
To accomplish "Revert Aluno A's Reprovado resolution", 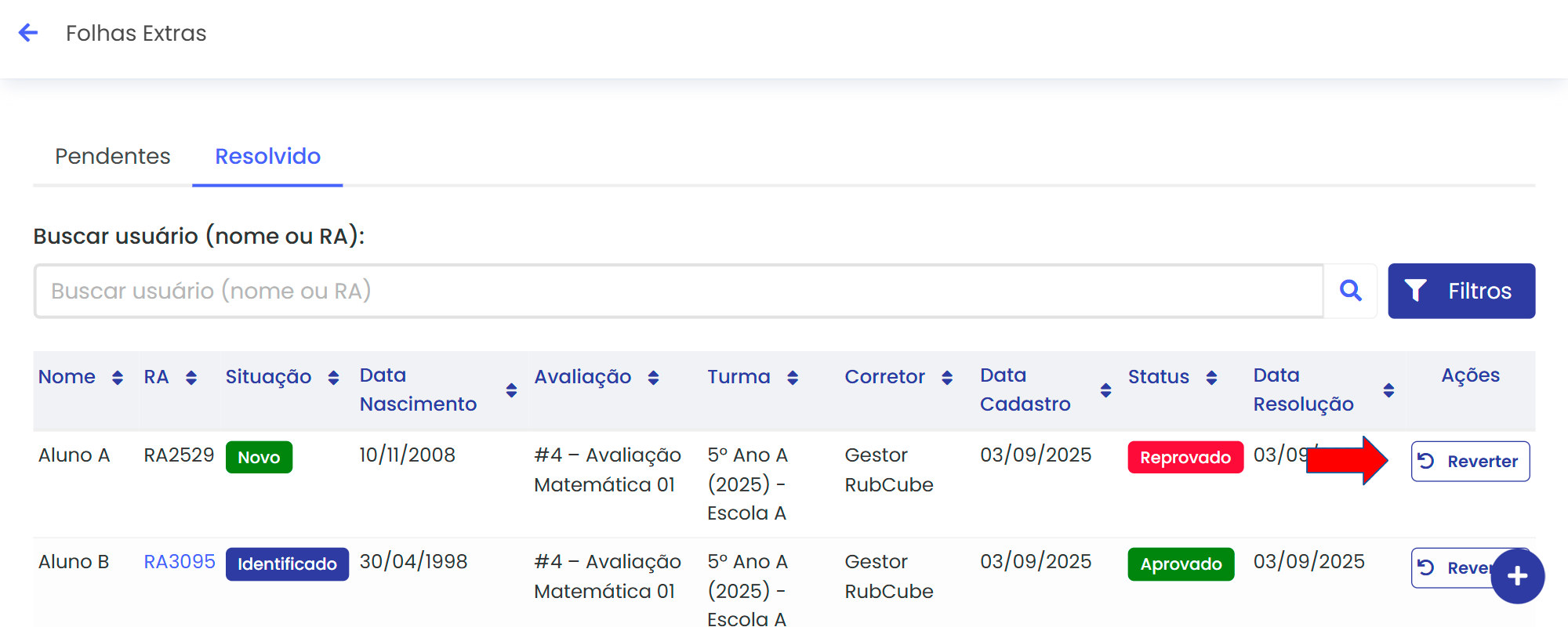I will coord(1470,461).
